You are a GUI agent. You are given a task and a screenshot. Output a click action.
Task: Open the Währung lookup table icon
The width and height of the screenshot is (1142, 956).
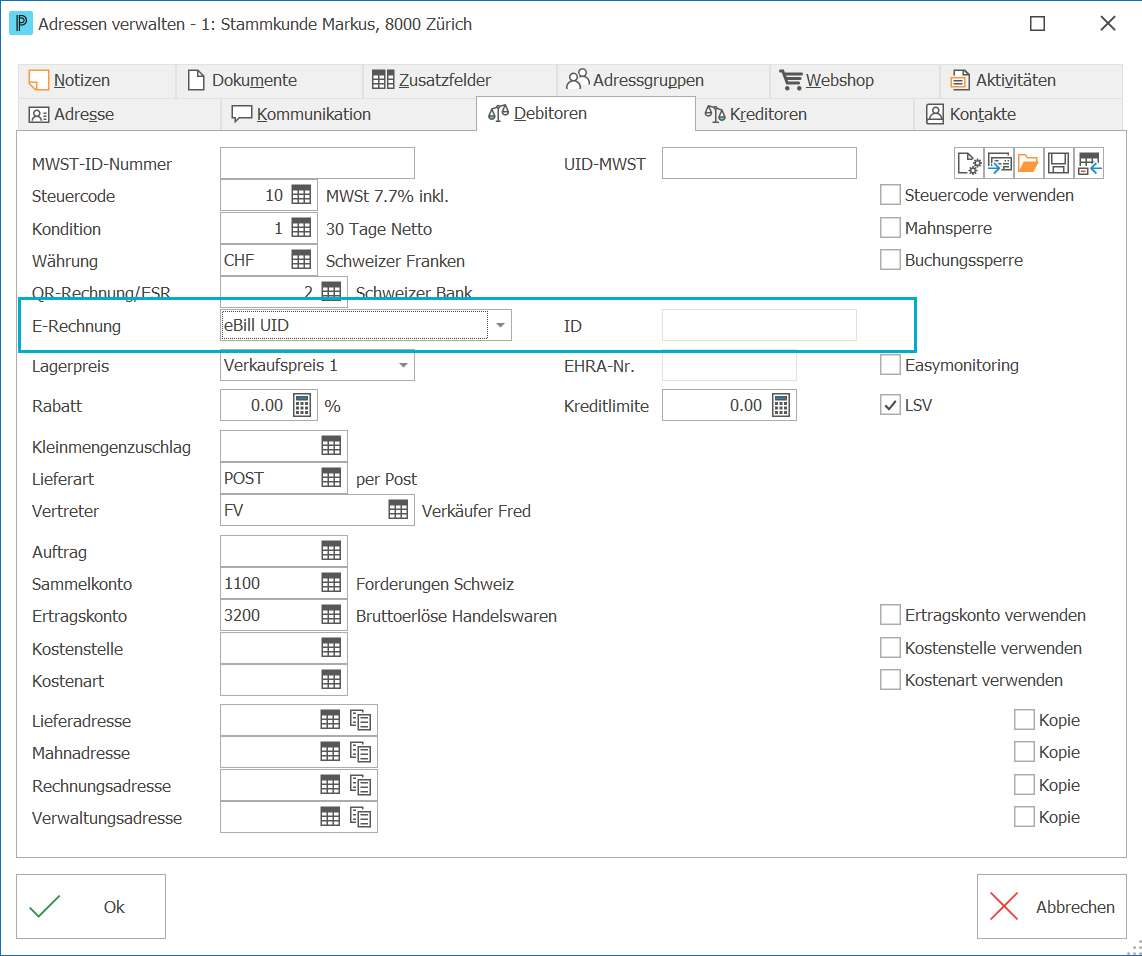(x=301, y=260)
